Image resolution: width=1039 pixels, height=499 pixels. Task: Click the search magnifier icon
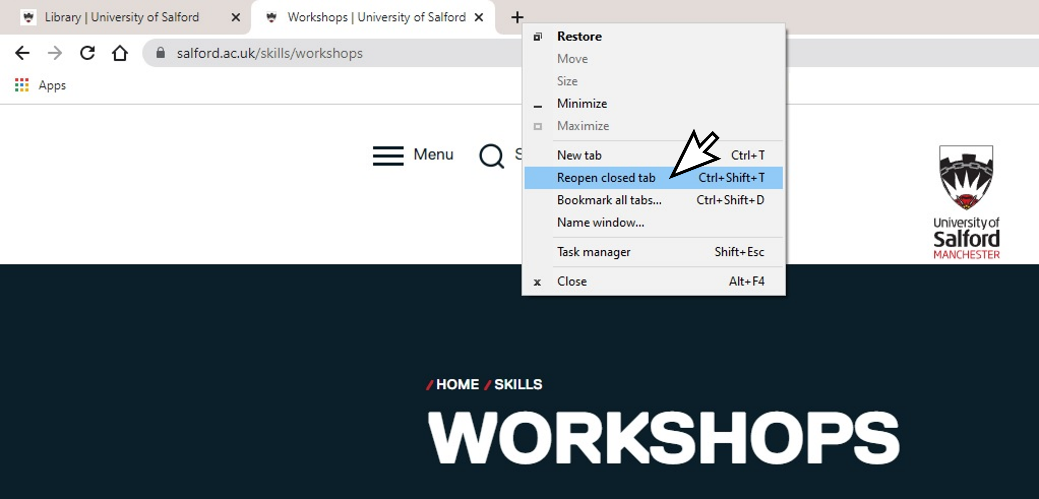(491, 156)
